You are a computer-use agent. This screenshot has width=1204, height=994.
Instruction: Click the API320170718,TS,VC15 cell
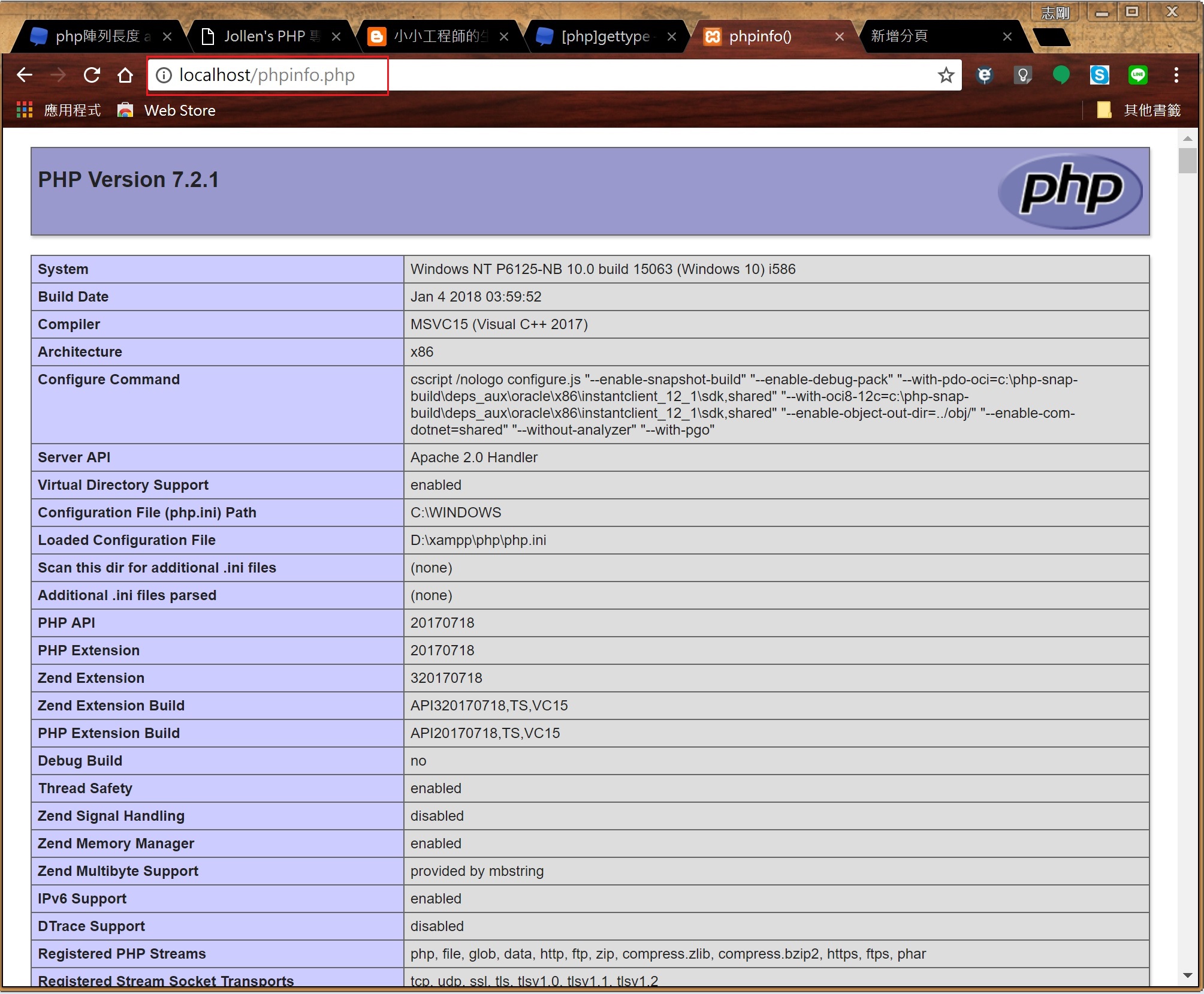point(777,706)
